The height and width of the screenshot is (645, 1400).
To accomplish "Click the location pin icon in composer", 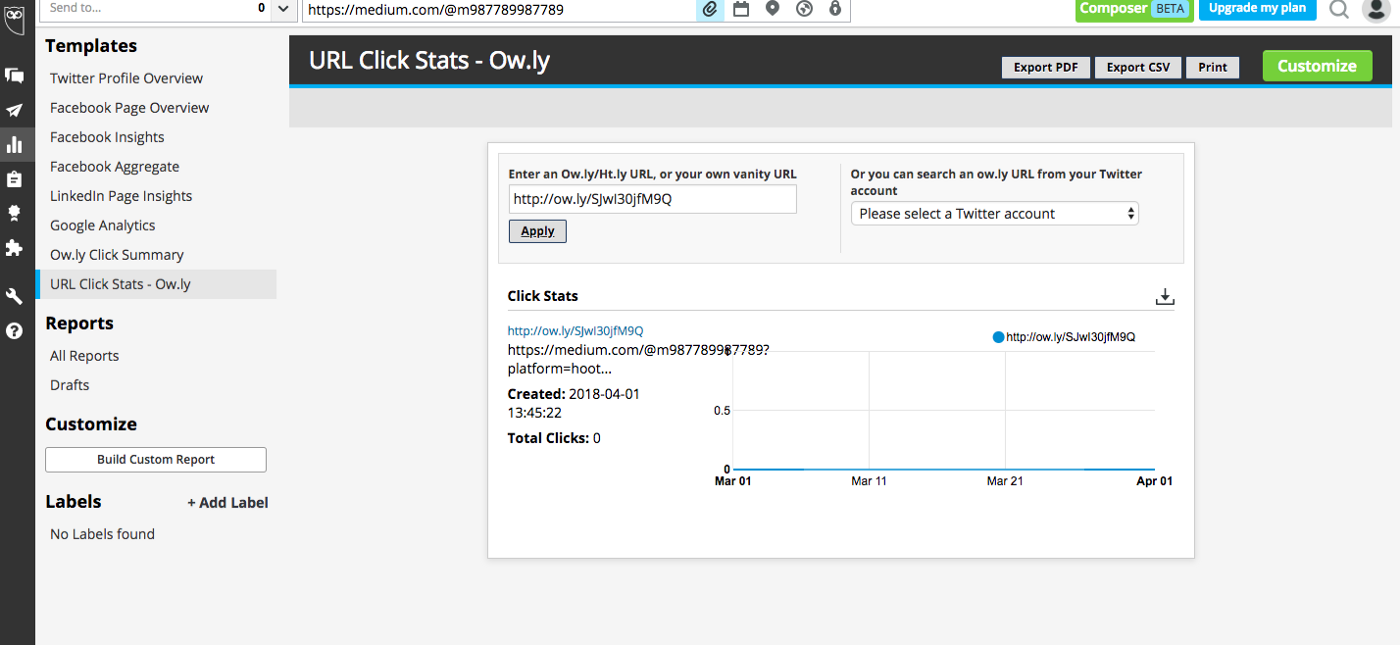I will [x=772, y=9].
